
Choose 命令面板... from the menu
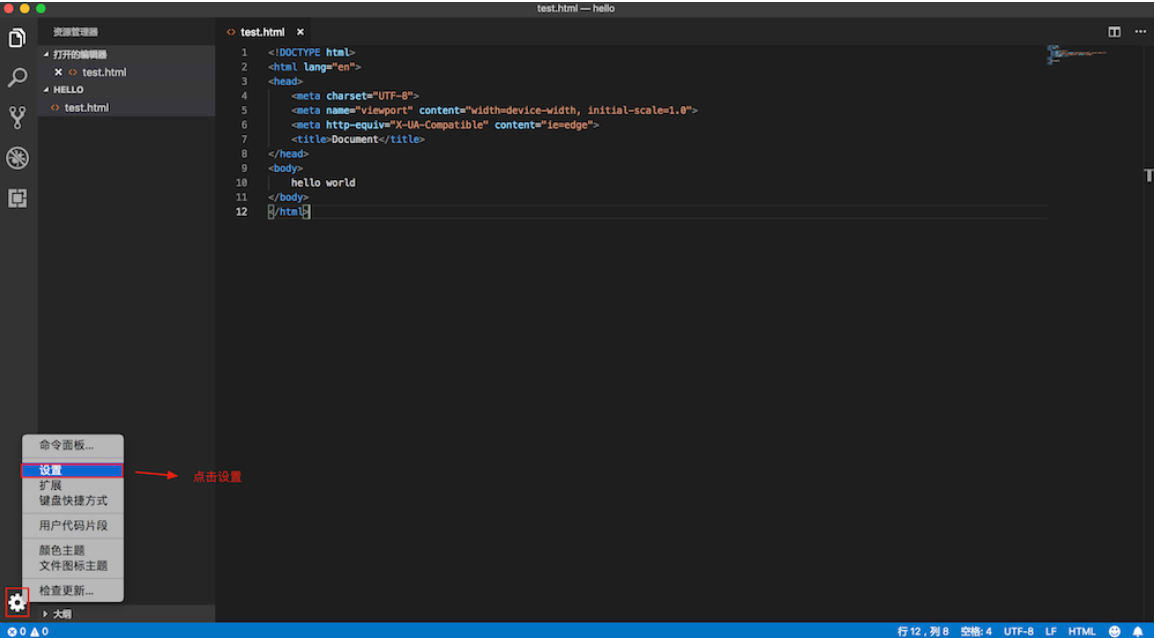pos(72,445)
